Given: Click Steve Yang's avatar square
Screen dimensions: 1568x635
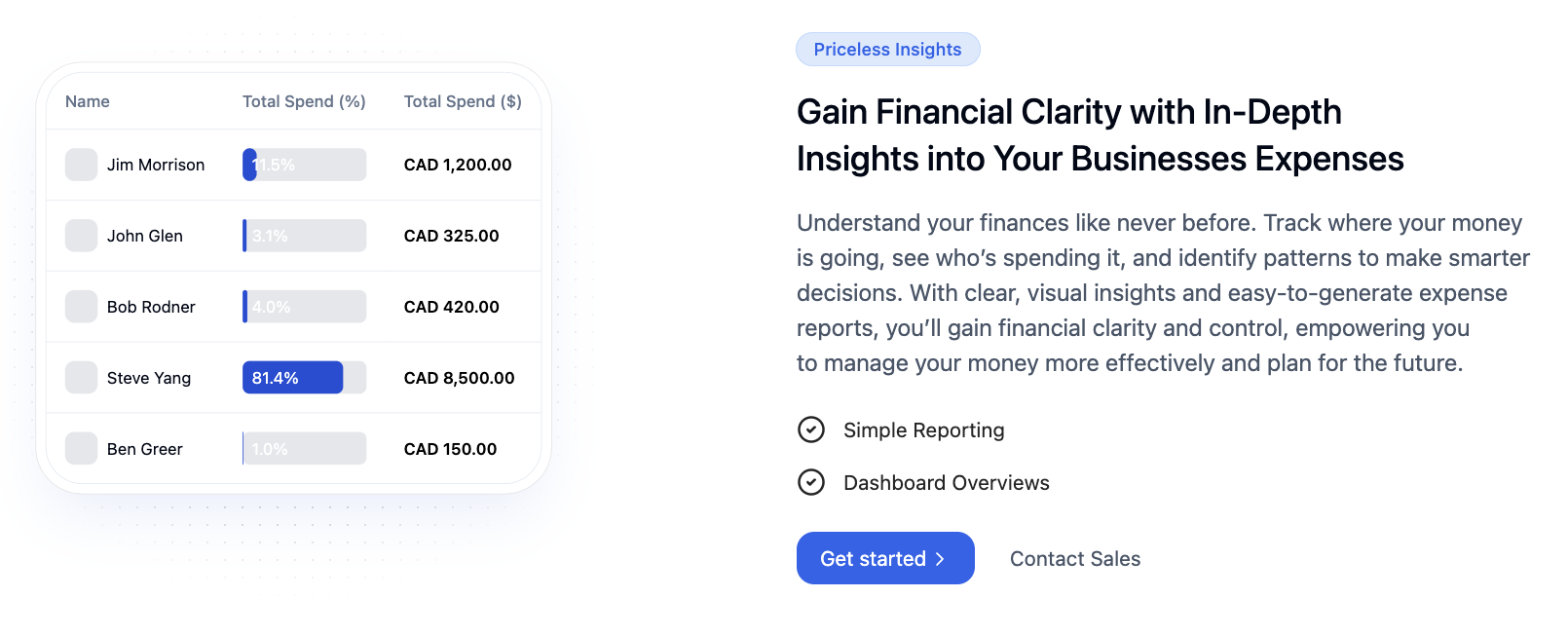Looking at the screenshot, I should point(81,378).
